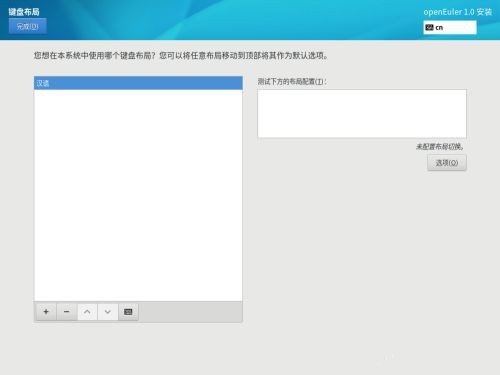Focus the layout test text box
500x375 pixels.
coord(362,113)
